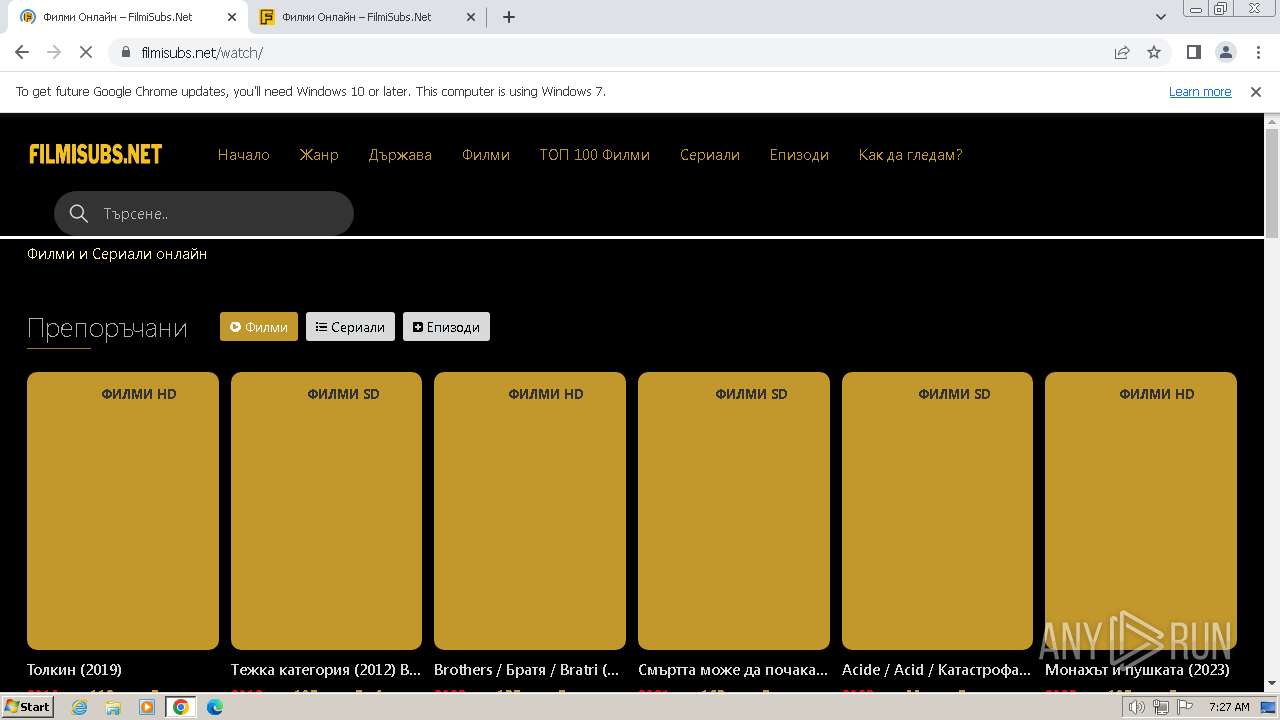Click the browser back arrow

(22, 52)
